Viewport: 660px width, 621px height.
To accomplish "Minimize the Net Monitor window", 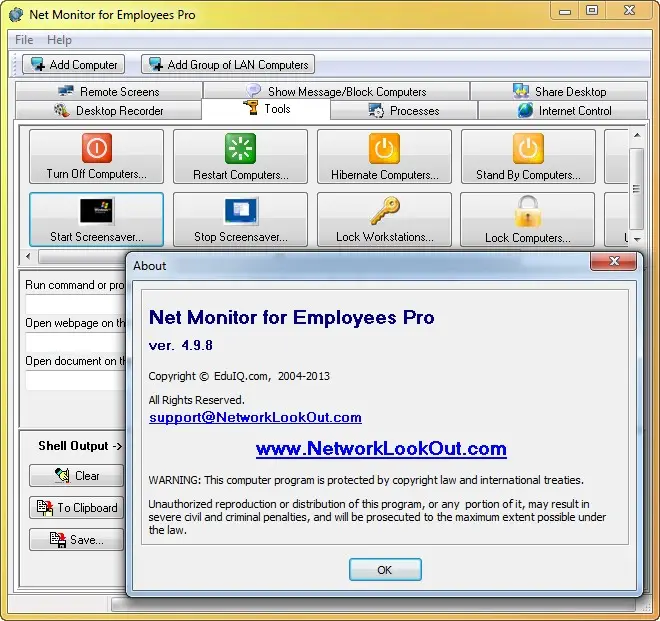I will [x=565, y=10].
